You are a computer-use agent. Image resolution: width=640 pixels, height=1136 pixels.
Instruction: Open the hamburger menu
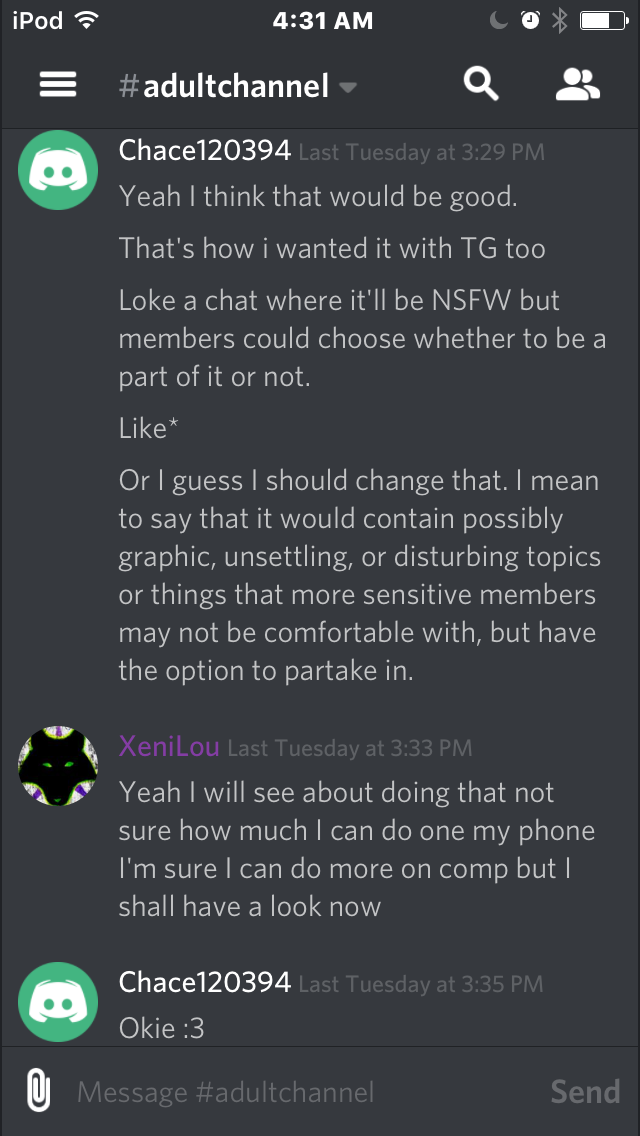point(58,85)
